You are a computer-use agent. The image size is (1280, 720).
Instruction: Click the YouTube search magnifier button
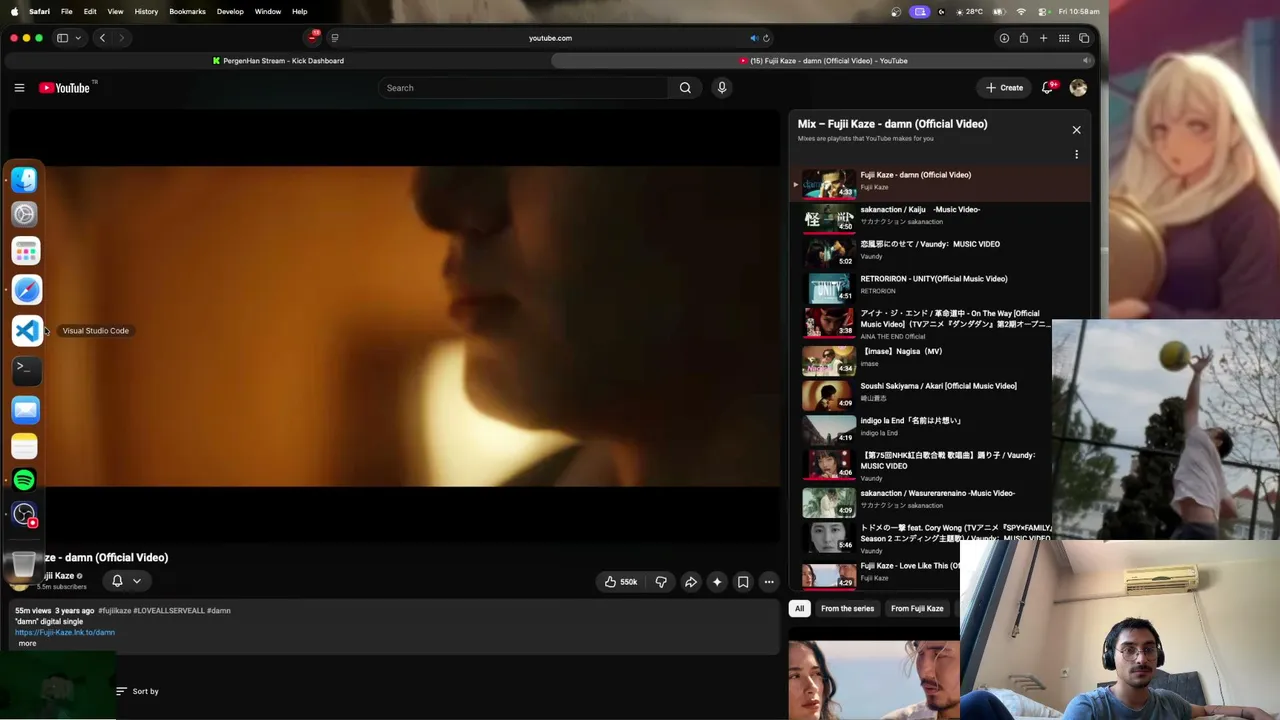685,88
